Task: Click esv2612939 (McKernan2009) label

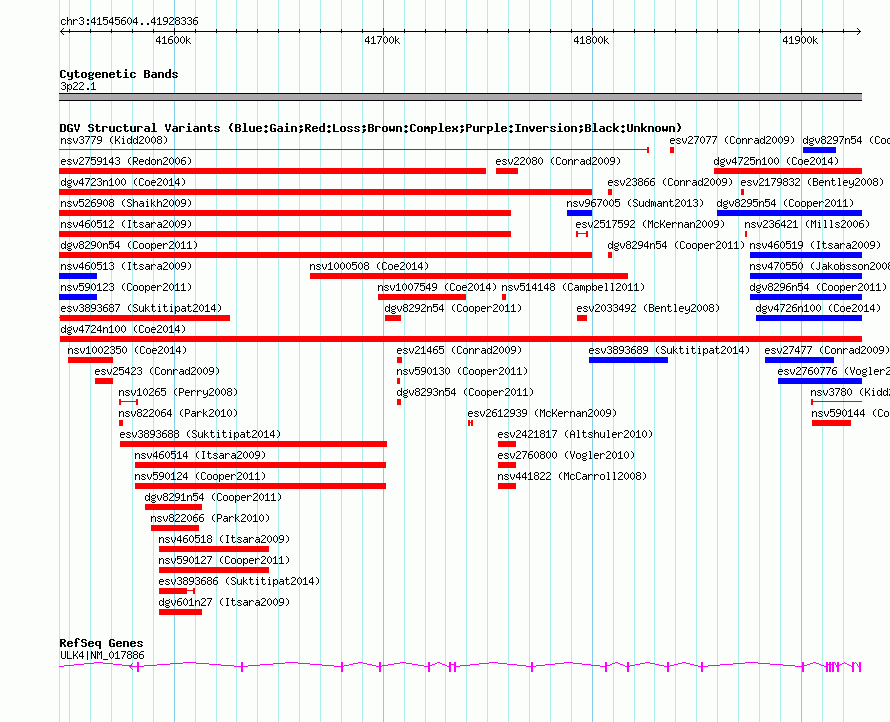Action: 542,413
